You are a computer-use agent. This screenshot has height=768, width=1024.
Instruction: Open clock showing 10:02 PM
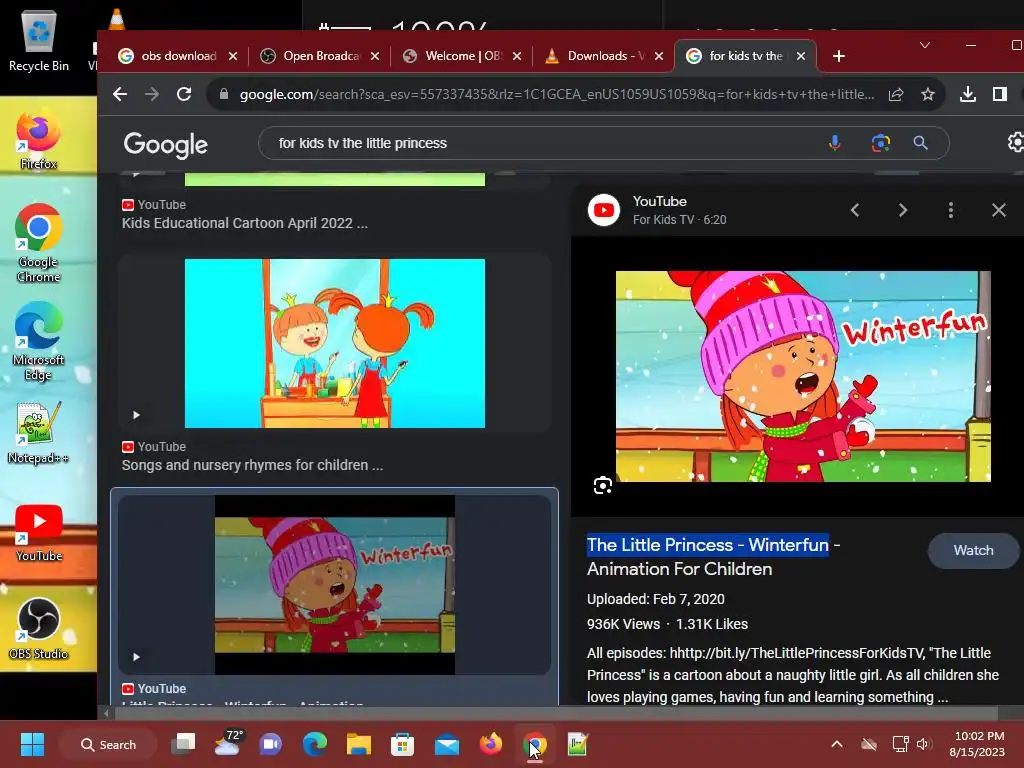pos(977,744)
